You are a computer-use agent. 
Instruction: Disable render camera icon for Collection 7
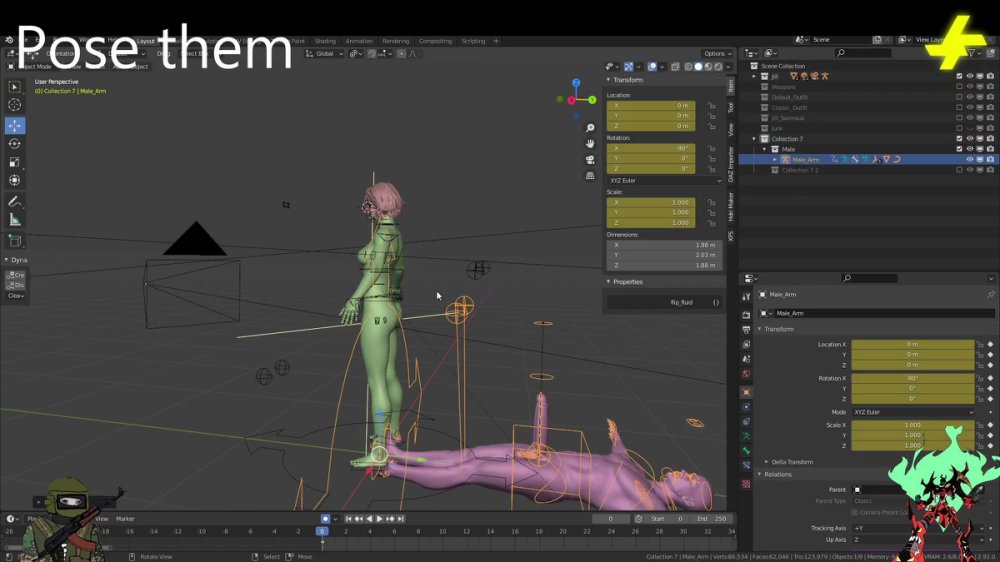click(x=990, y=138)
